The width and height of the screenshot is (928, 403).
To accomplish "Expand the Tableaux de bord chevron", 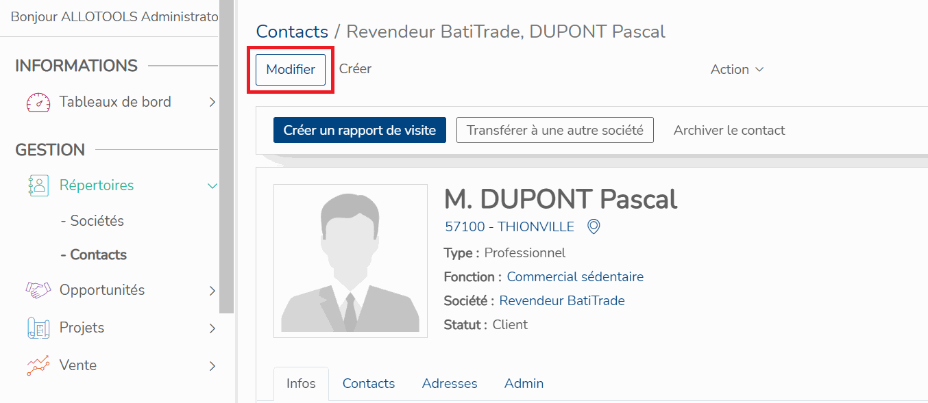I will (x=212, y=102).
